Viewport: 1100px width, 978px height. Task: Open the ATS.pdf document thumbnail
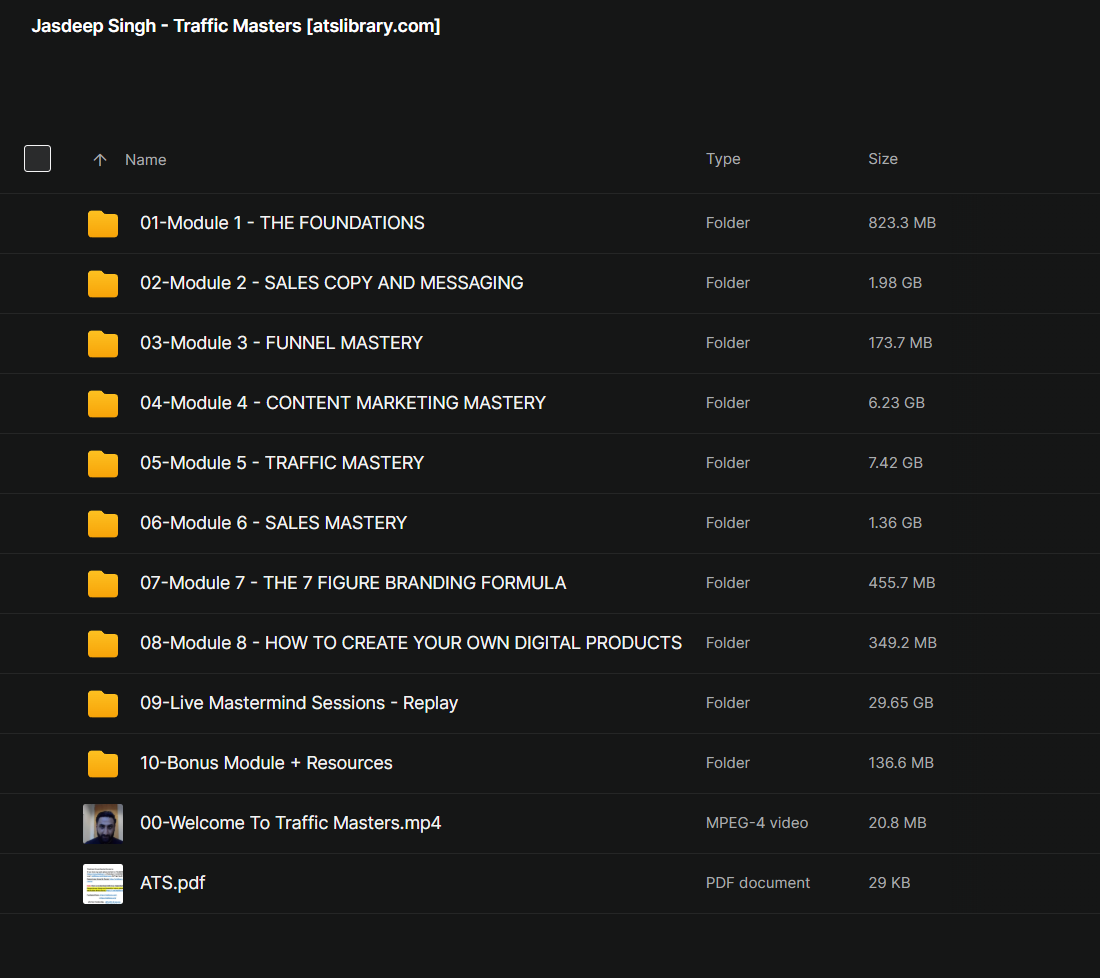(102, 883)
